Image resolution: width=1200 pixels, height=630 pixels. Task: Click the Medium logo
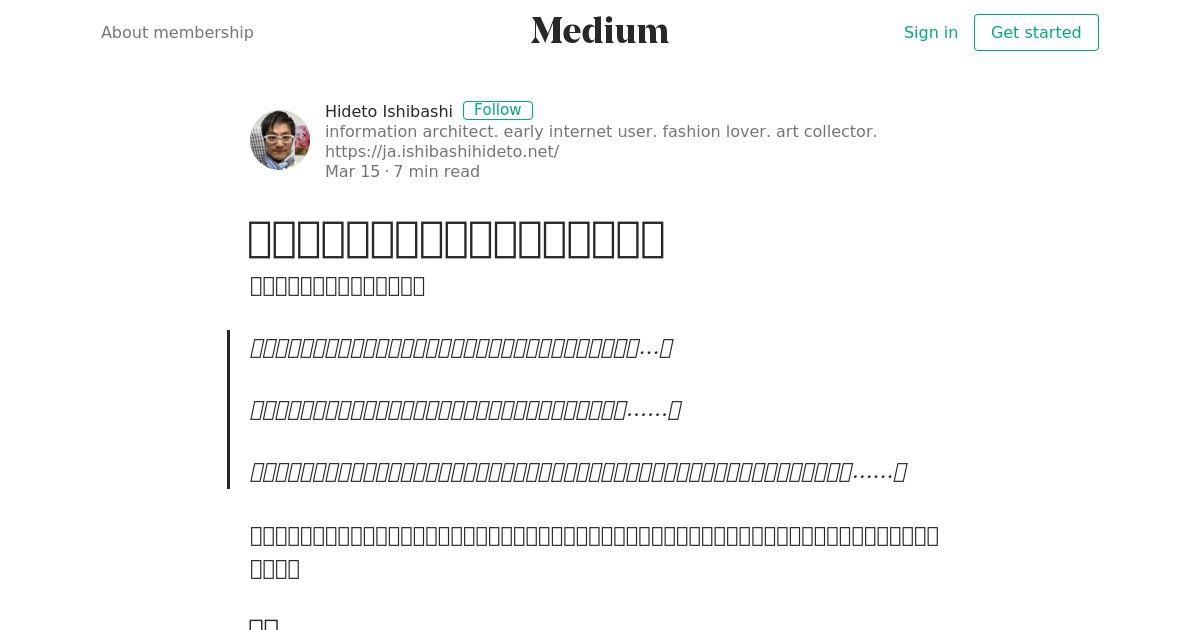click(600, 31)
